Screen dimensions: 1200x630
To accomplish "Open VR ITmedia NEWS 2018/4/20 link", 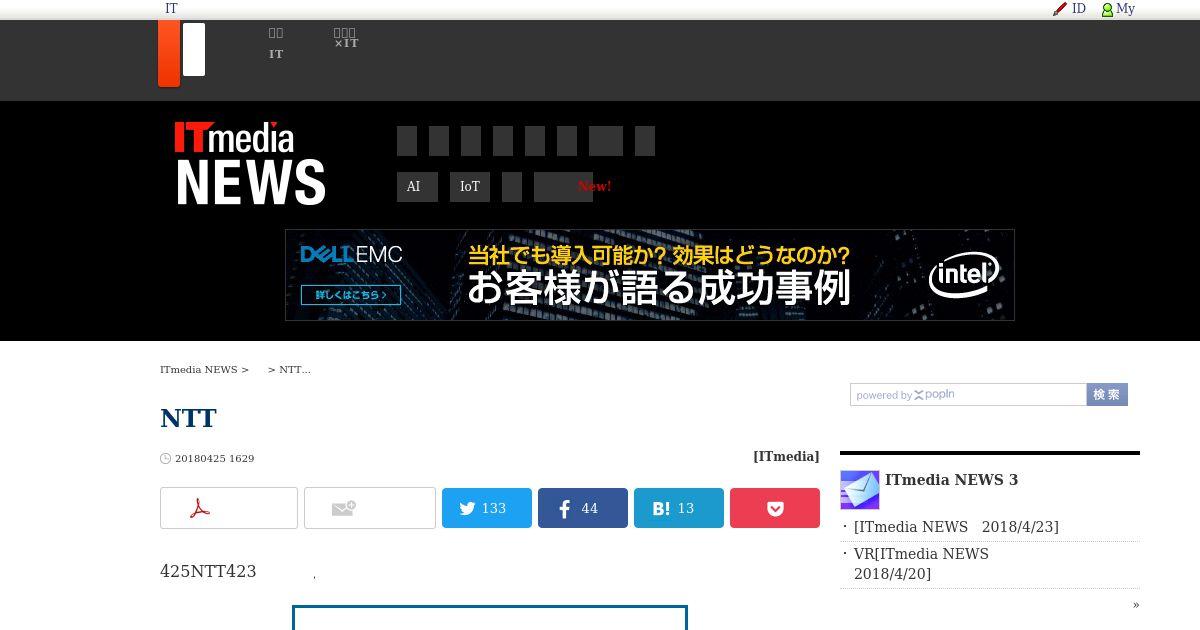I will click(x=921, y=564).
